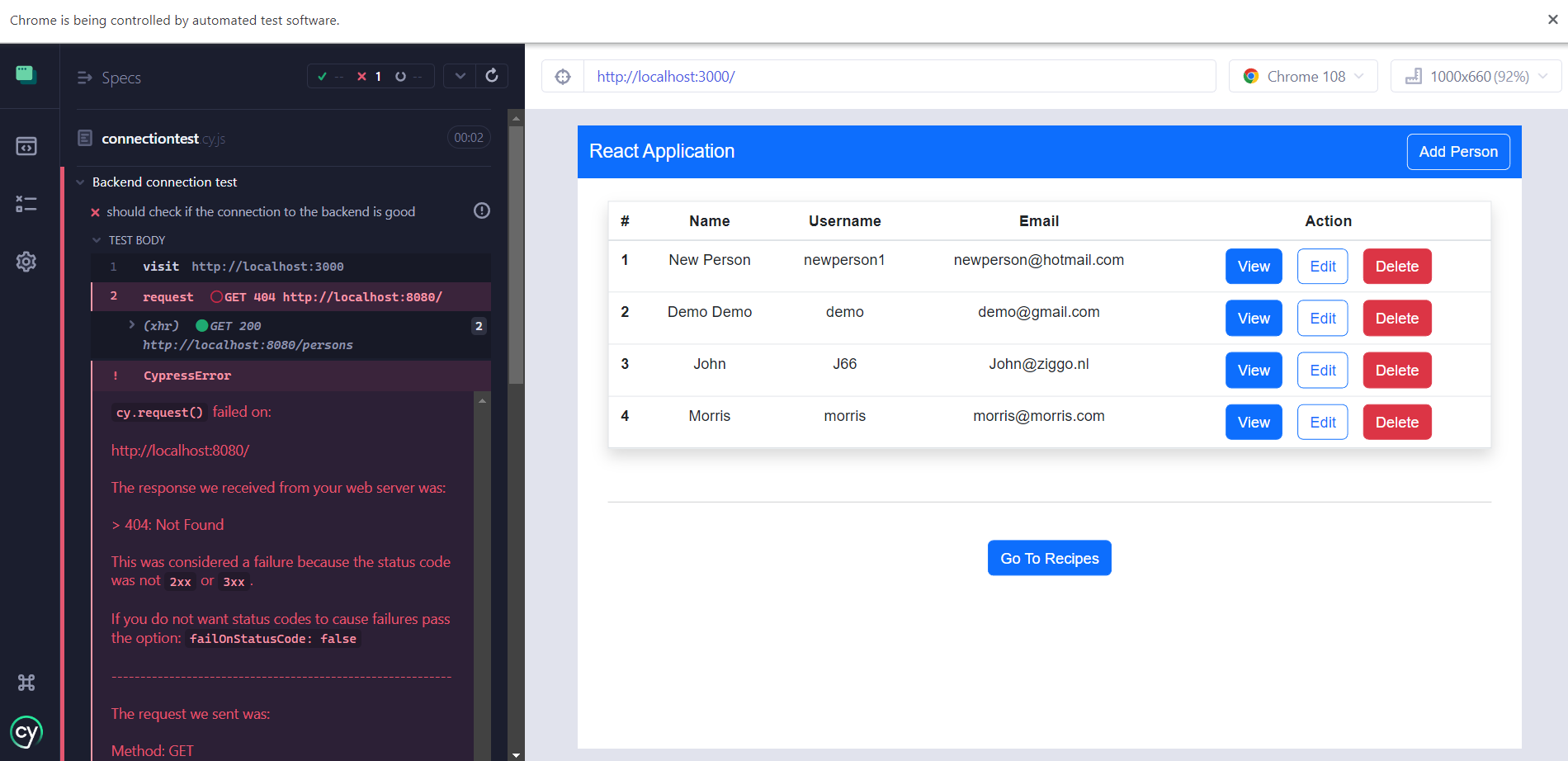Open Settings via the sidebar gear icon
The height and width of the screenshot is (761, 1568).
(x=26, y=262)
